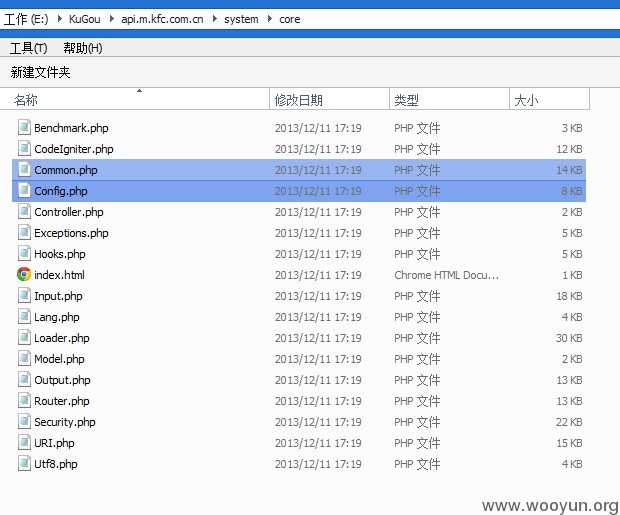Select the Utf8.php file icon
Screen dimensions: 620x515
tap(24, 463)
